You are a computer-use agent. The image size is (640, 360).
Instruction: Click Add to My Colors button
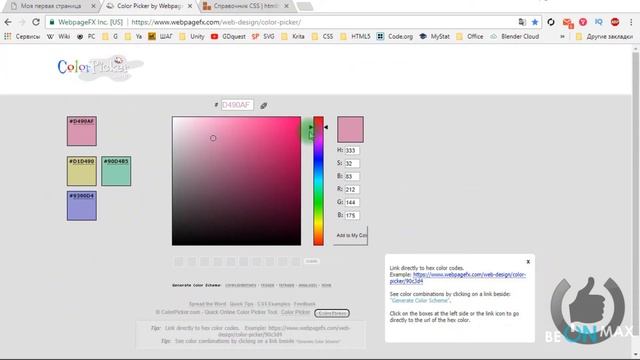coord(351,236)
